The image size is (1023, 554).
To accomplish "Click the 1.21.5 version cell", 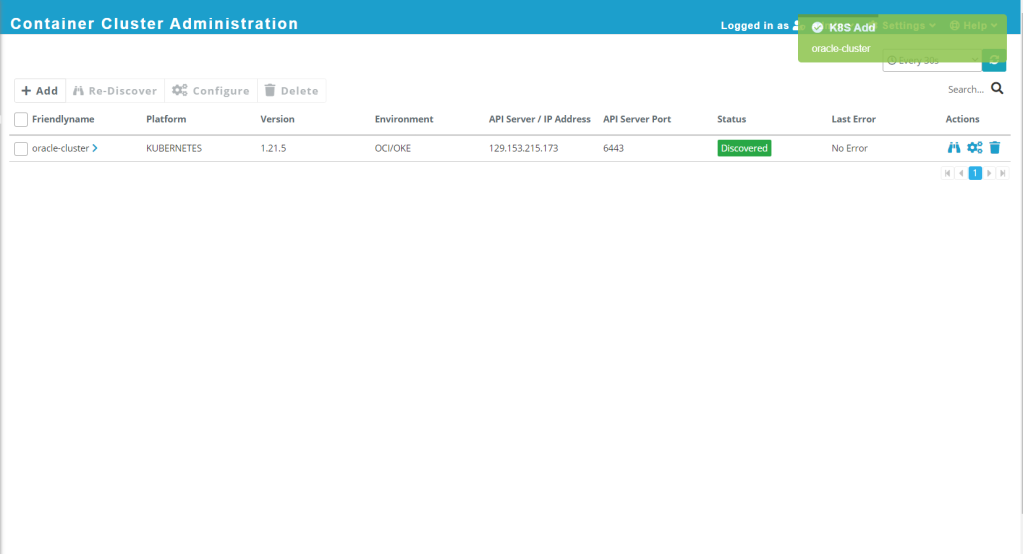I will 273,148.
